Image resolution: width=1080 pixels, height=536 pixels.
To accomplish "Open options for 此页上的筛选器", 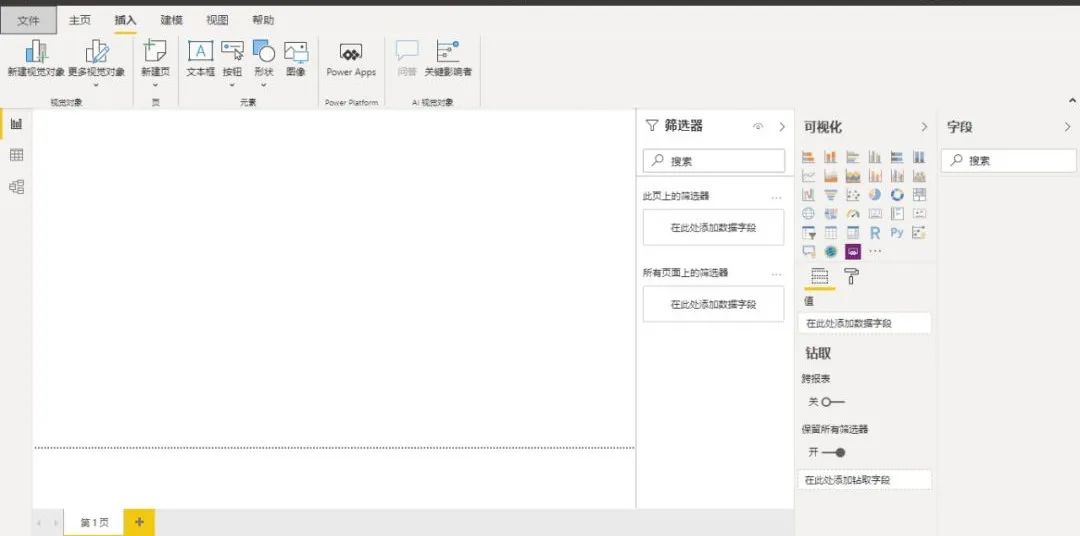I will point(776,197).
